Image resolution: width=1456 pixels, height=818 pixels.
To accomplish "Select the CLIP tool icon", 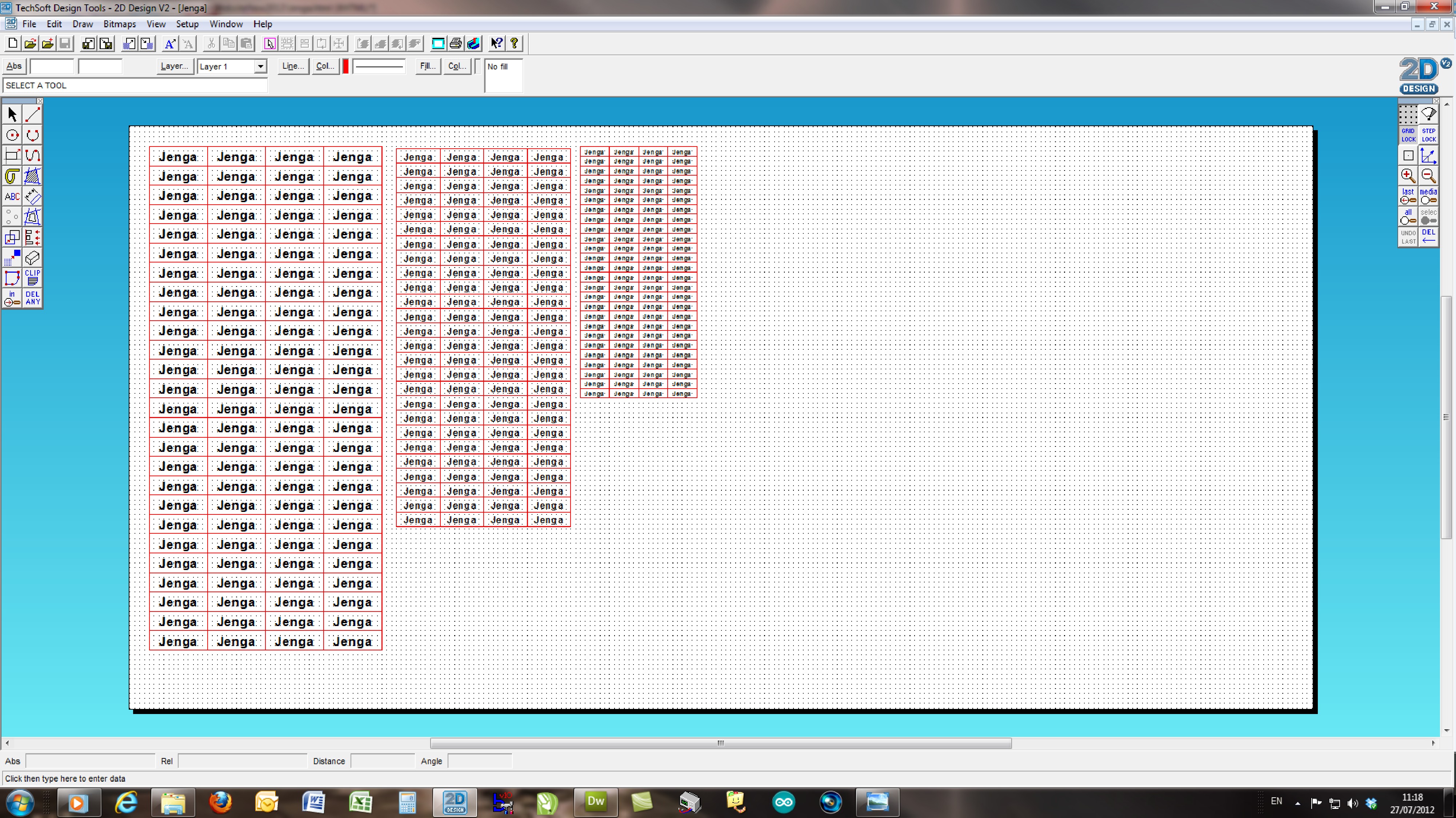I will click(33, 277).
